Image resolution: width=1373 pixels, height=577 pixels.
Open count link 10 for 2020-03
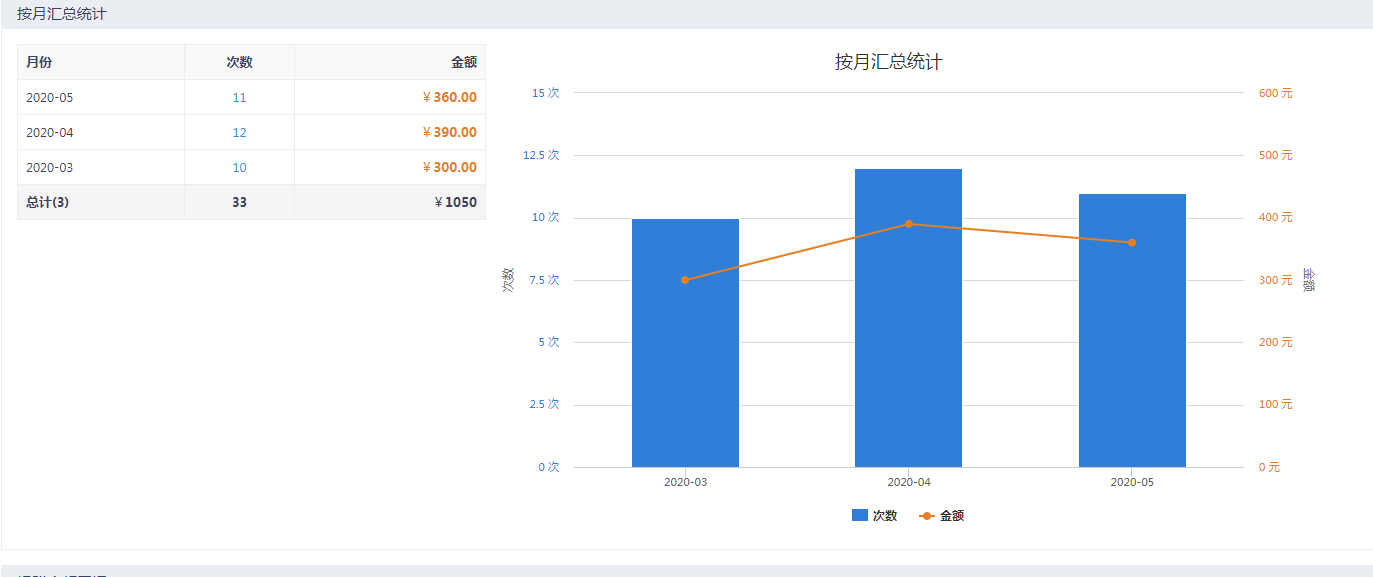239,168
